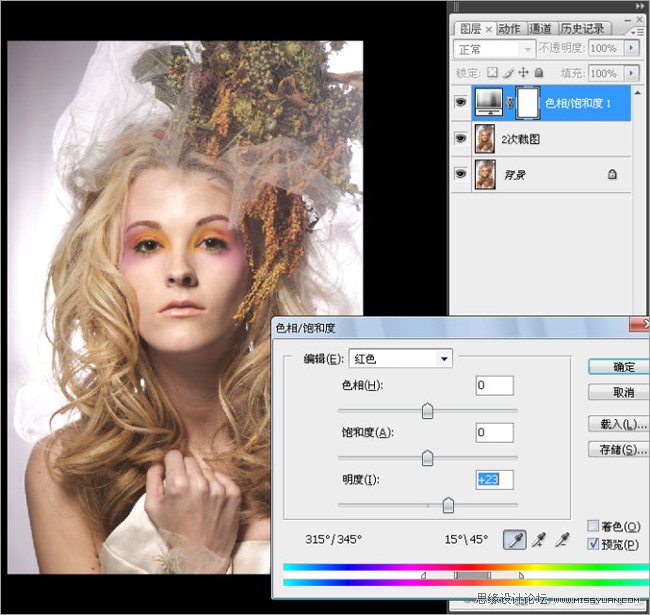Click the 明度 lightness slider handle
Viewport: 650px width, 615px height.
pos(448,505)
